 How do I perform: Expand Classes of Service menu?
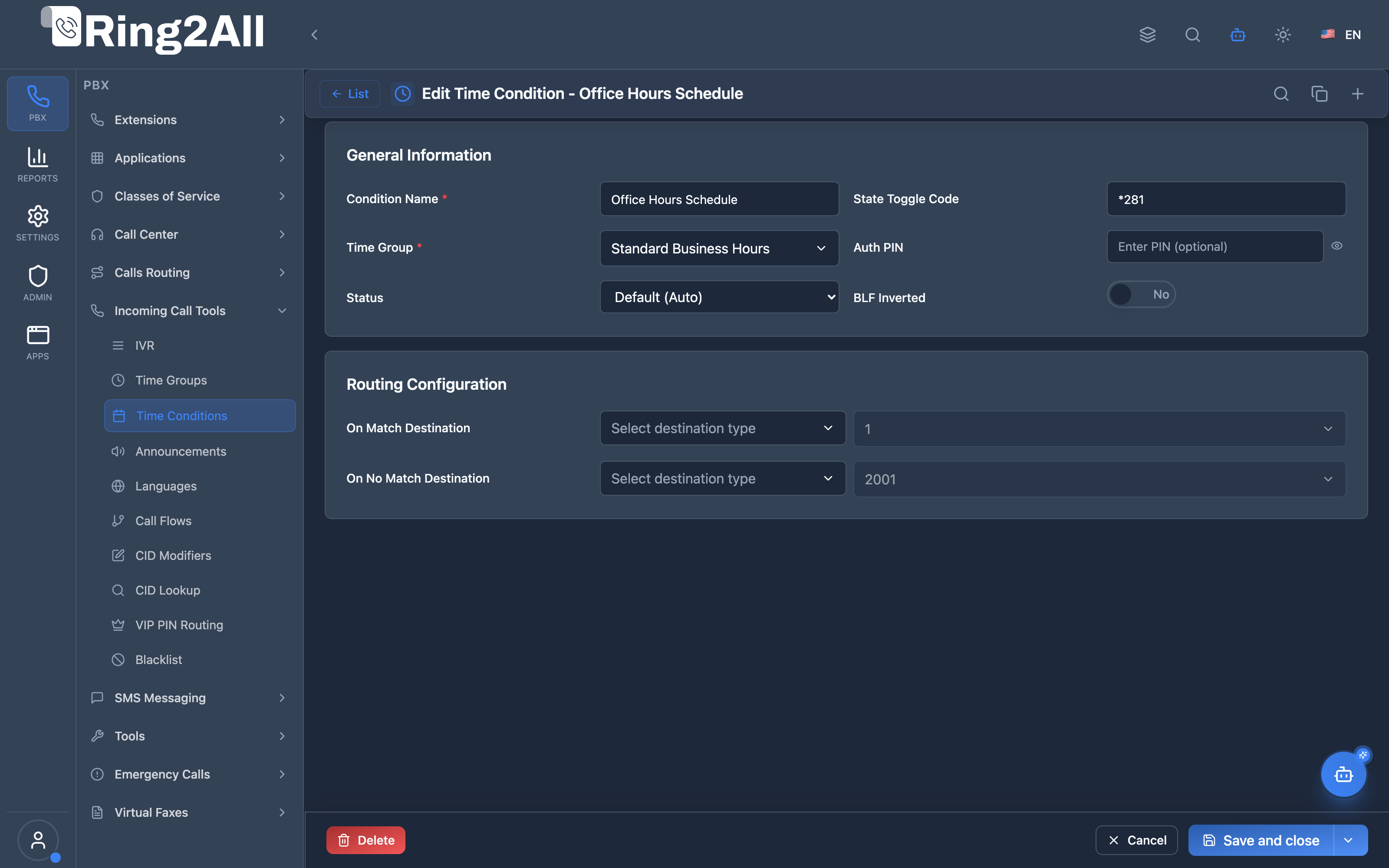188,196
